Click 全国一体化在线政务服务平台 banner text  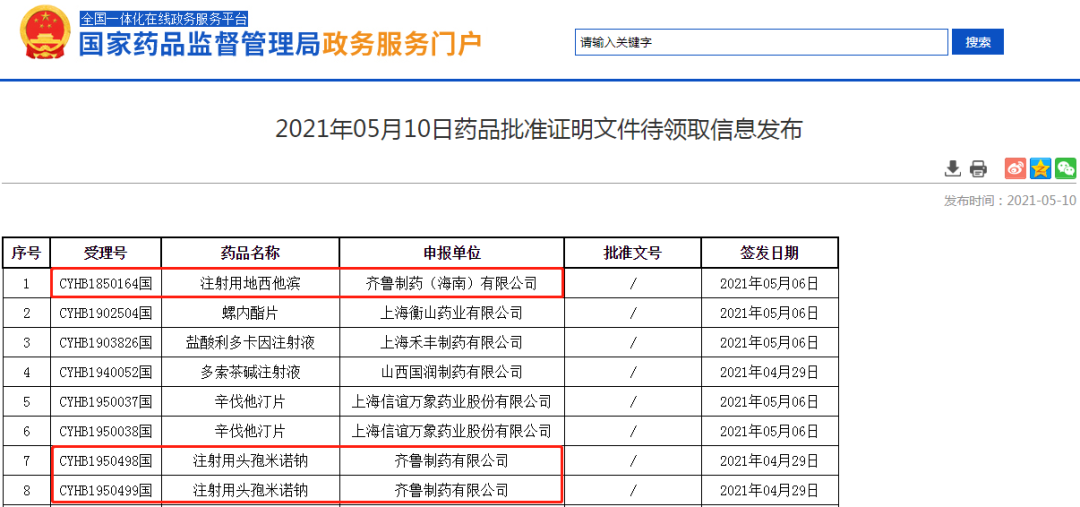[x=164, y=19]
